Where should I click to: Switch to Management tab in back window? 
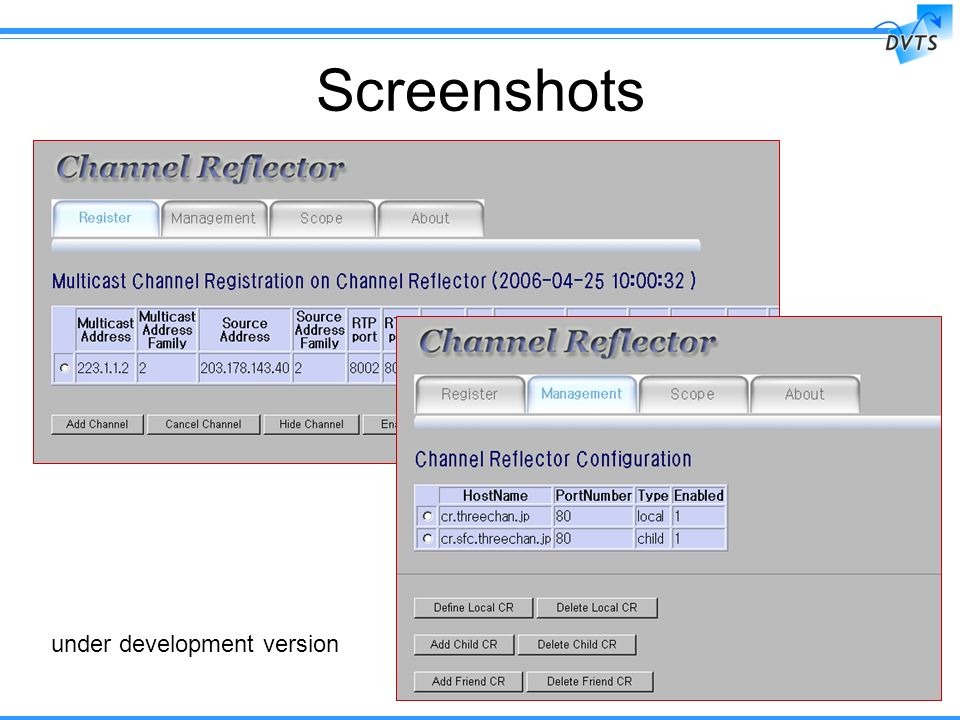[x=213, y=218]
